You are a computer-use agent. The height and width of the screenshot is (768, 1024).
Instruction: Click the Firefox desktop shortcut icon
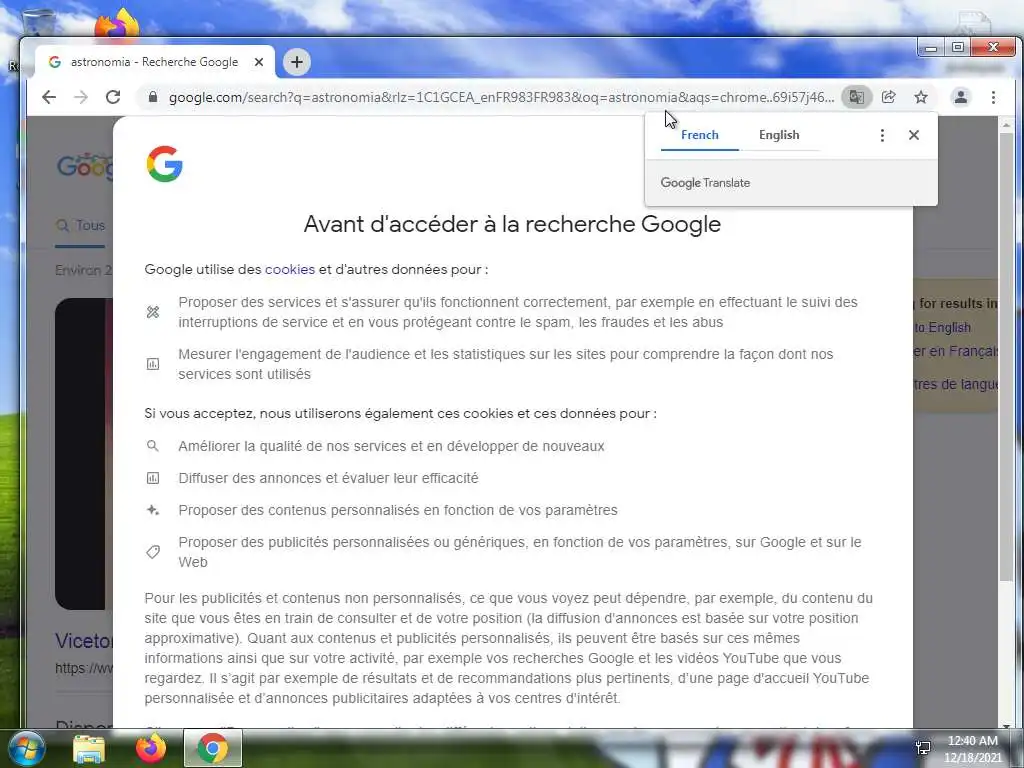[116, 25]
